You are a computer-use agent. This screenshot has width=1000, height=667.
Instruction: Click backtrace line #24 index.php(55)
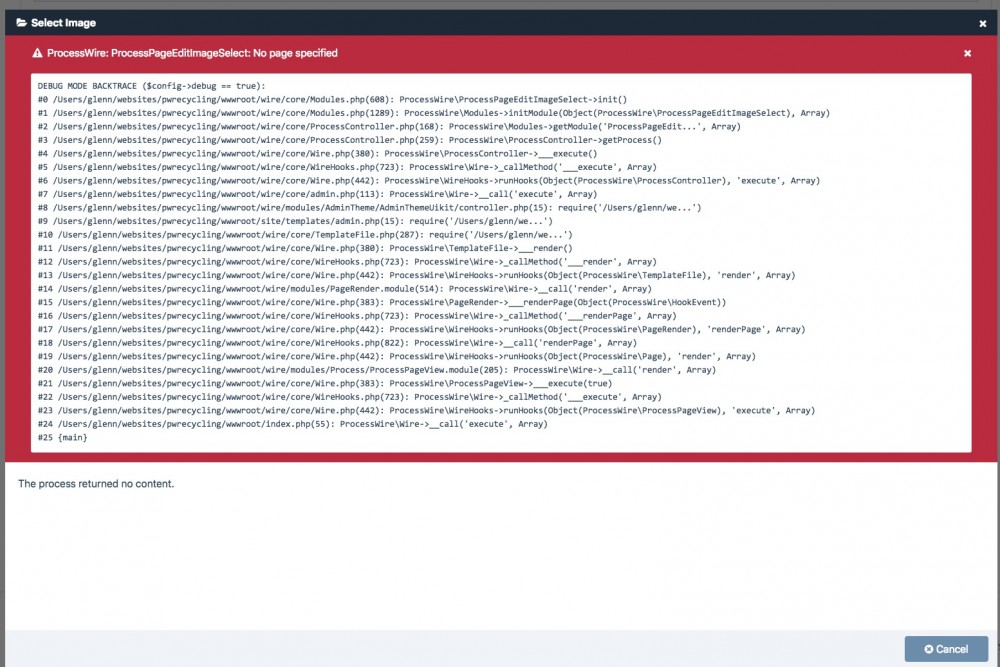(x=292, y=424)
